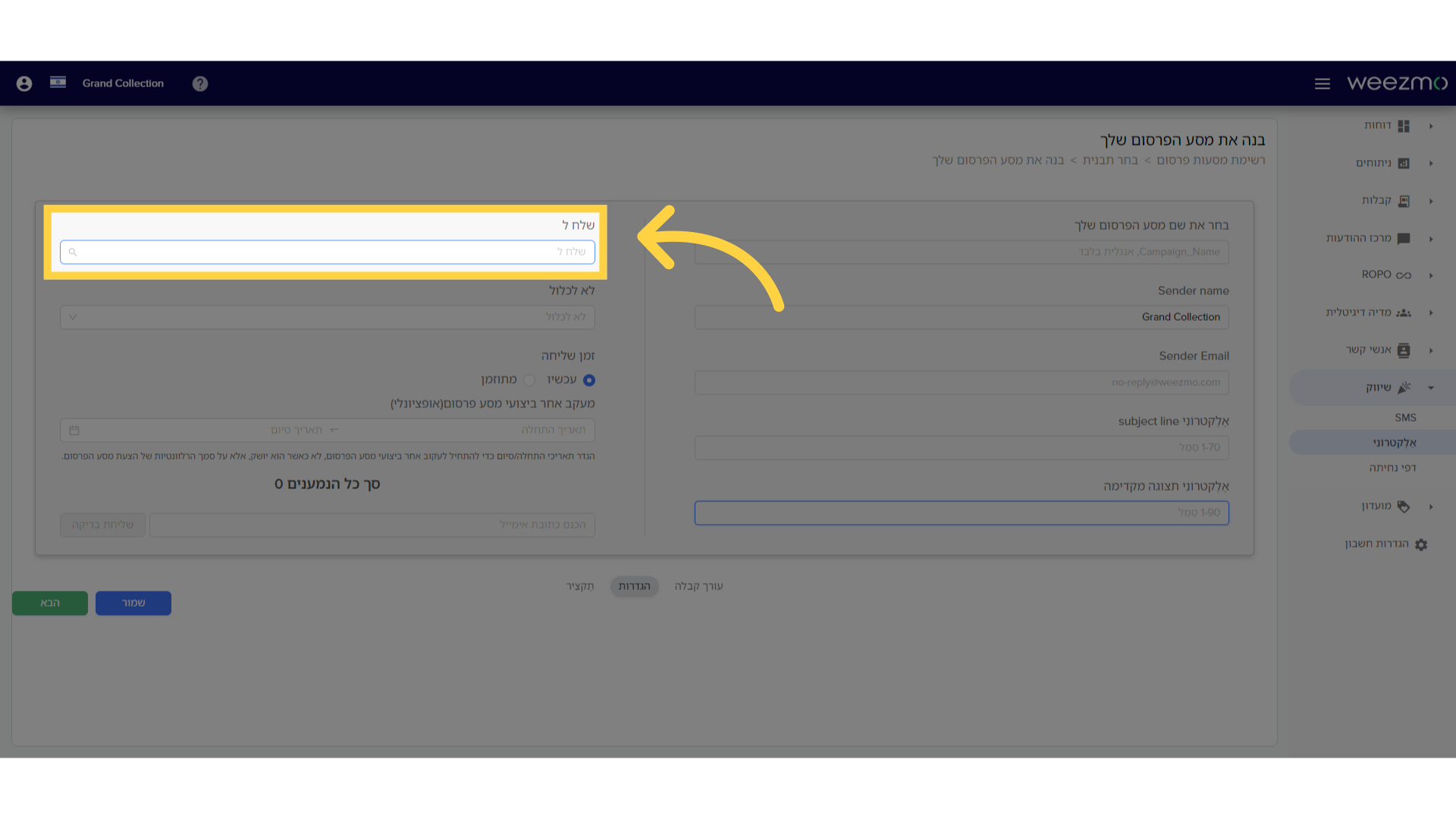The image size is (1456, 819).
Task: Click the הגדרות חשבון gear icon
Action: (1421, 544)
